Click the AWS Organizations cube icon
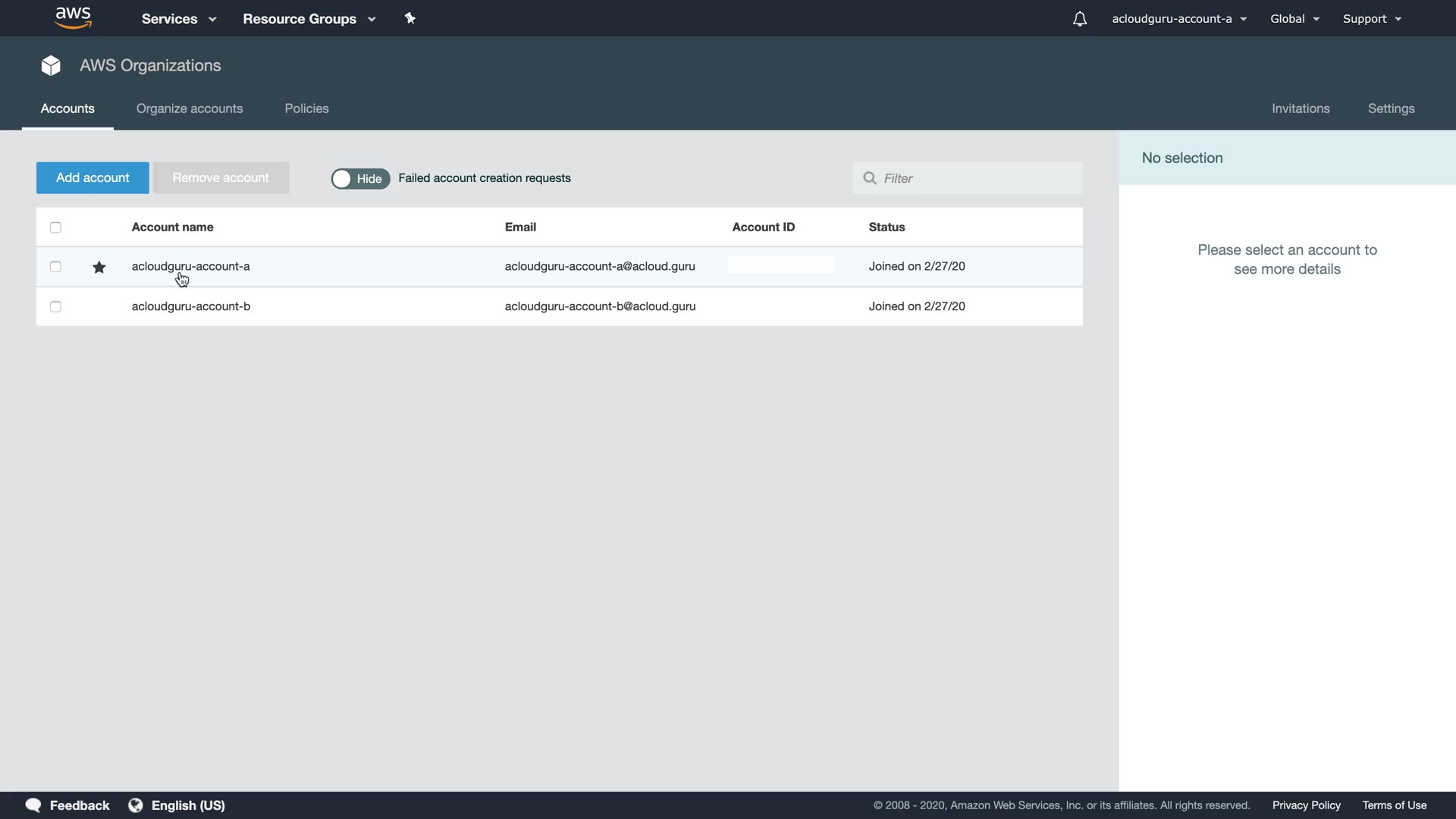The image size is (1456, 819). click(51, 66)
